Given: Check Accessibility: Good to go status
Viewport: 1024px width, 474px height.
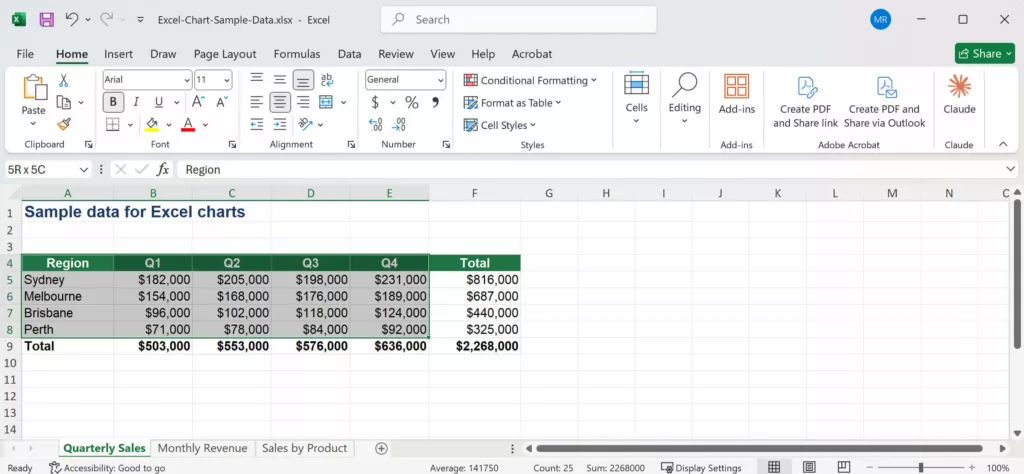Looking at the screenshot, I should (x=107, y=468).
